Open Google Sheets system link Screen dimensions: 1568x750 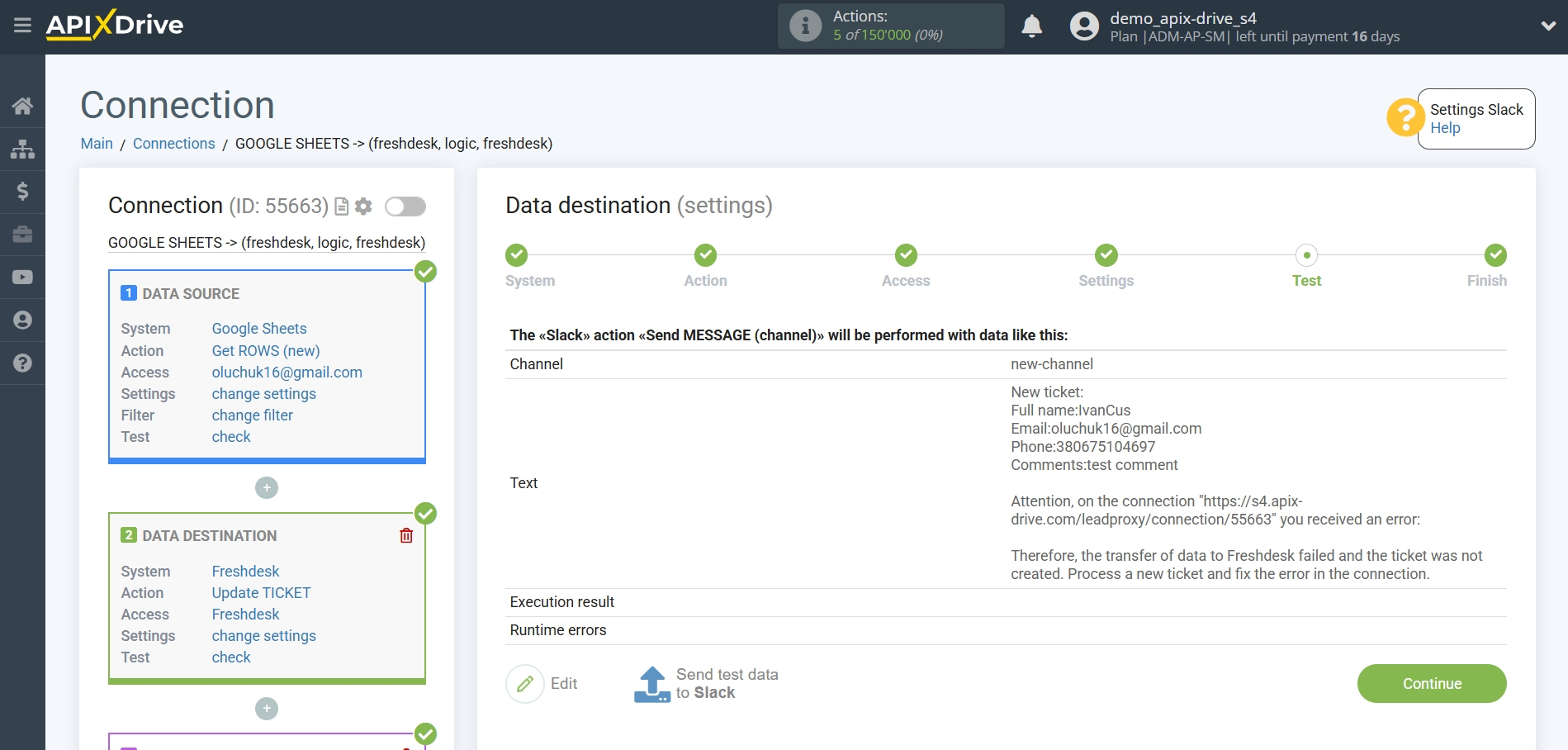(259, 329)
